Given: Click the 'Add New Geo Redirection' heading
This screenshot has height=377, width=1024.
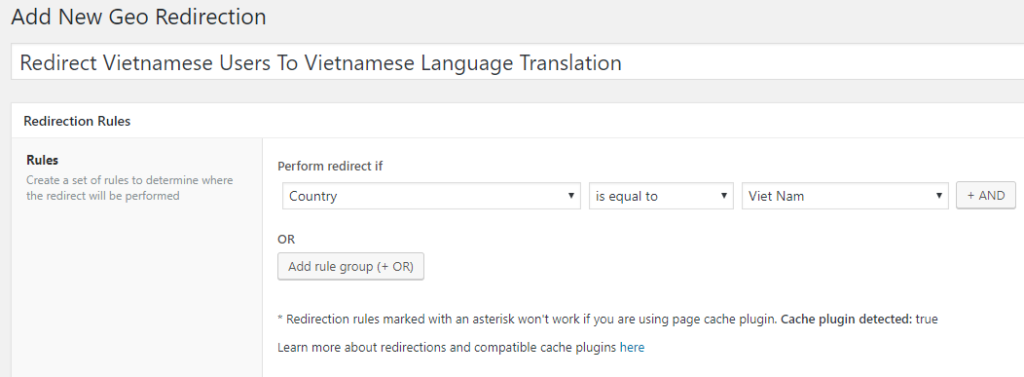Looking at the screenshot, I should coord(138,17).
